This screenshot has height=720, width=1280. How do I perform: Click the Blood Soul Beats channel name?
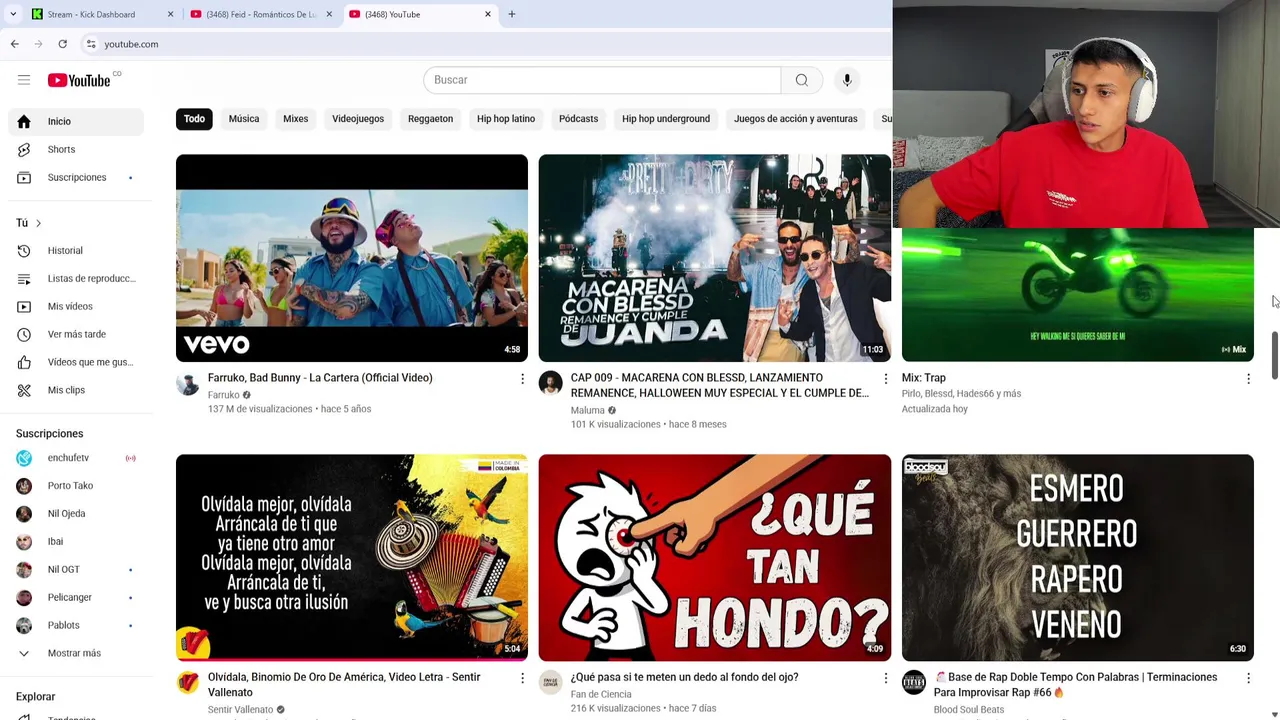coord(969,710)
